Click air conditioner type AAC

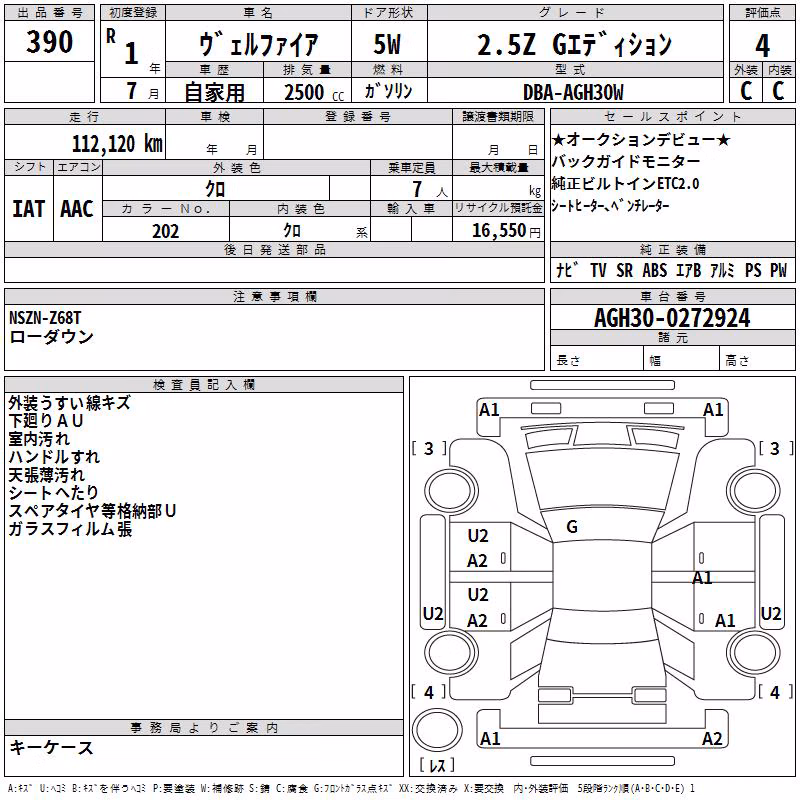pos(77,209)
